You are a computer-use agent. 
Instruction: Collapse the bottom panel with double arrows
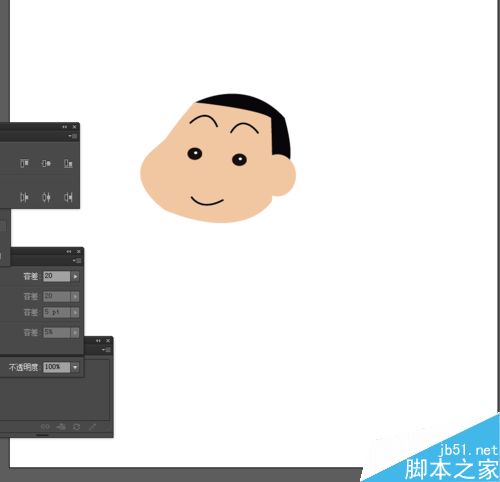coord(98,341)
